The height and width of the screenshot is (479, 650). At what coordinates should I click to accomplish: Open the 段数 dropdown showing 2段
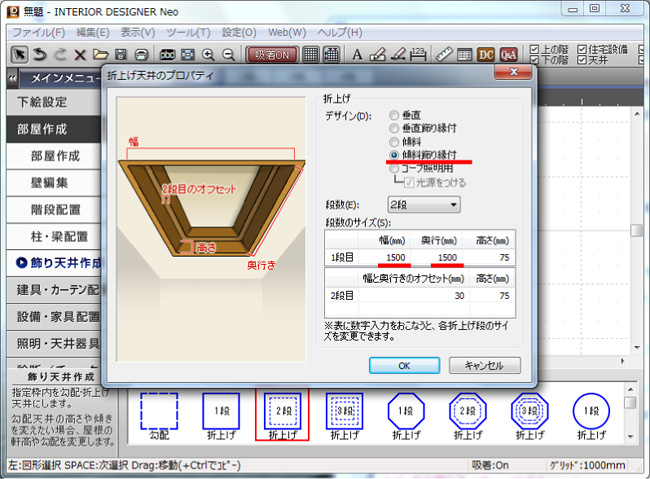coord(425,205)
